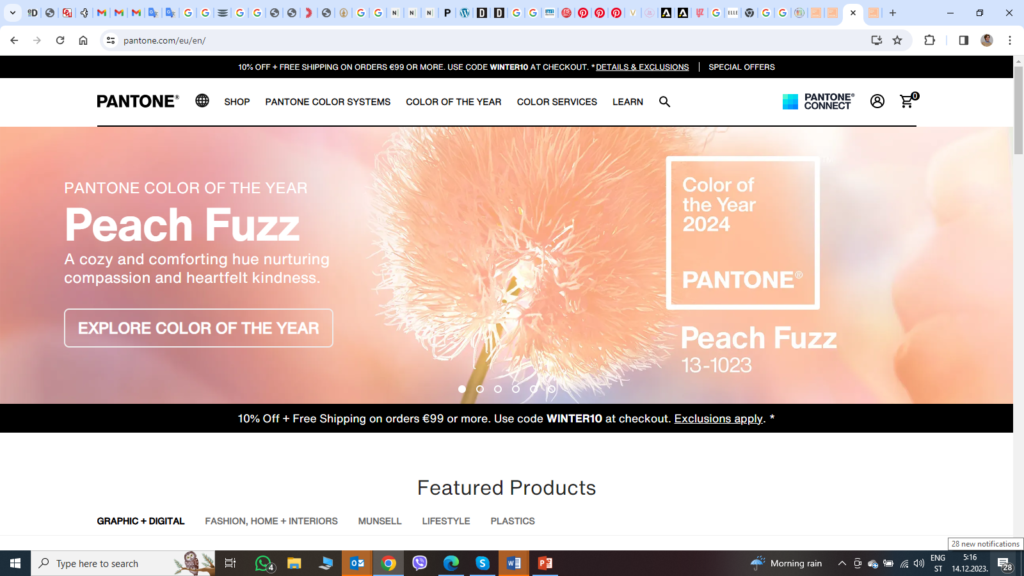Open Windows Start menu
1024x576 pixels.
(x=15, y=563)
